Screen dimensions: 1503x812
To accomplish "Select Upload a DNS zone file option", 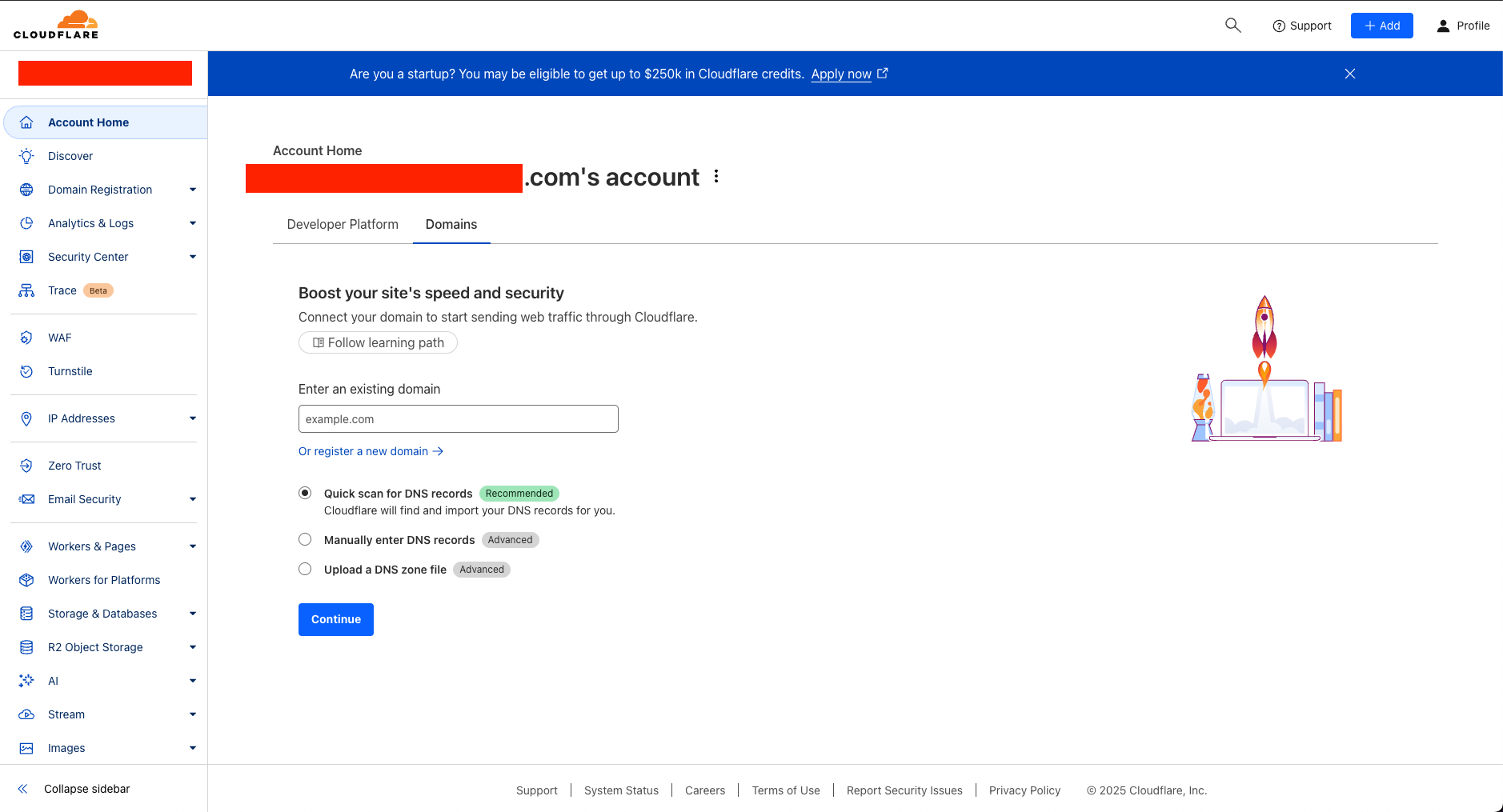I will [x=305, y=569].
